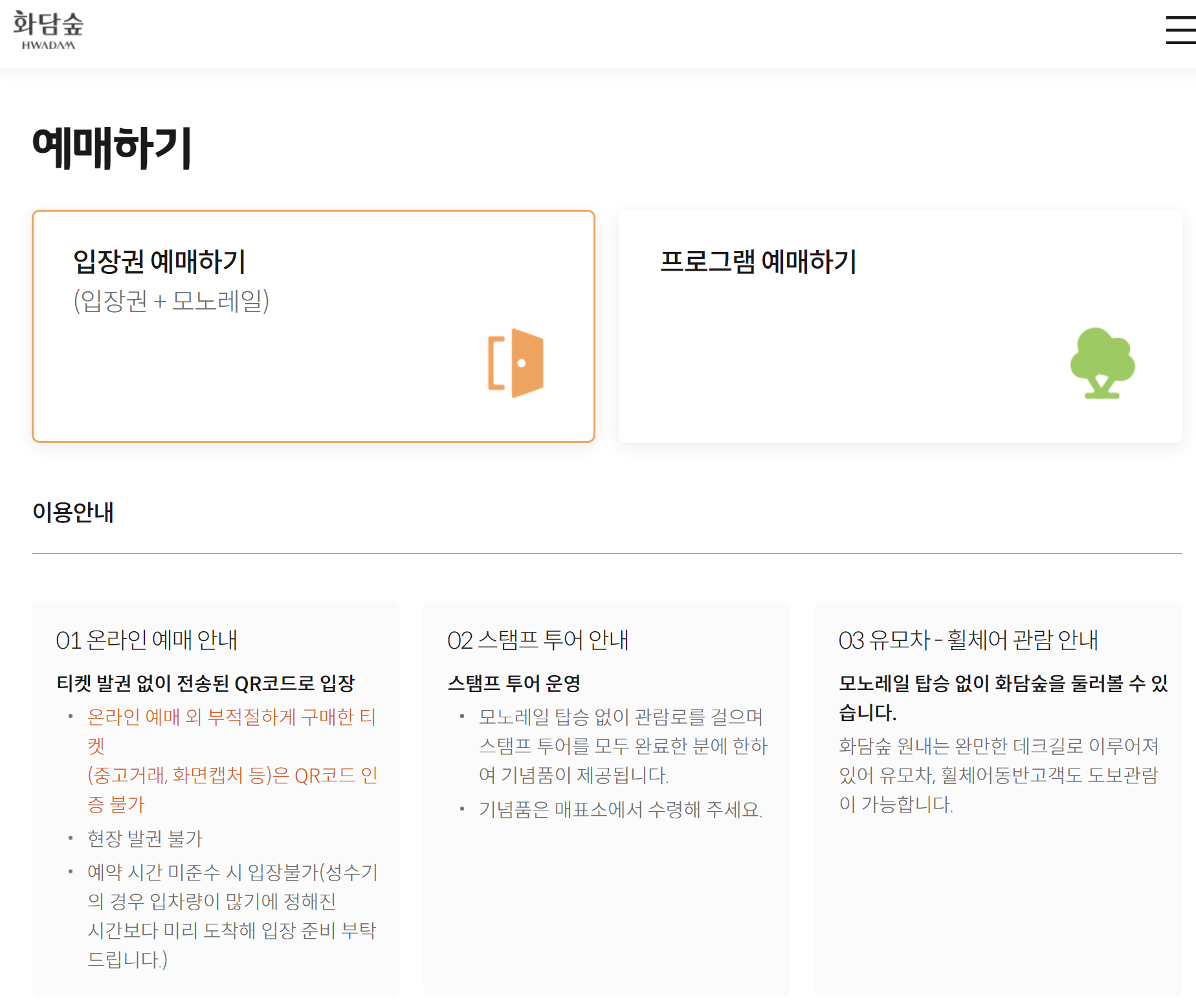The height and width of the screenshot is (1008, 1196).
Task: Click the 03 유모차 - 휠체어 관람 안내 heading
Action: (x=968, y=640)
